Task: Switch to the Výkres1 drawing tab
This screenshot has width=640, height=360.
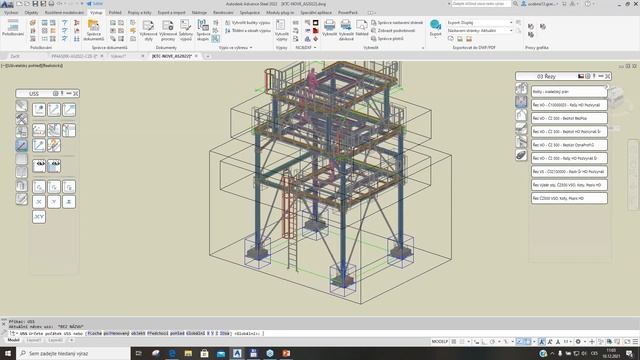Action: pos(118,56)
